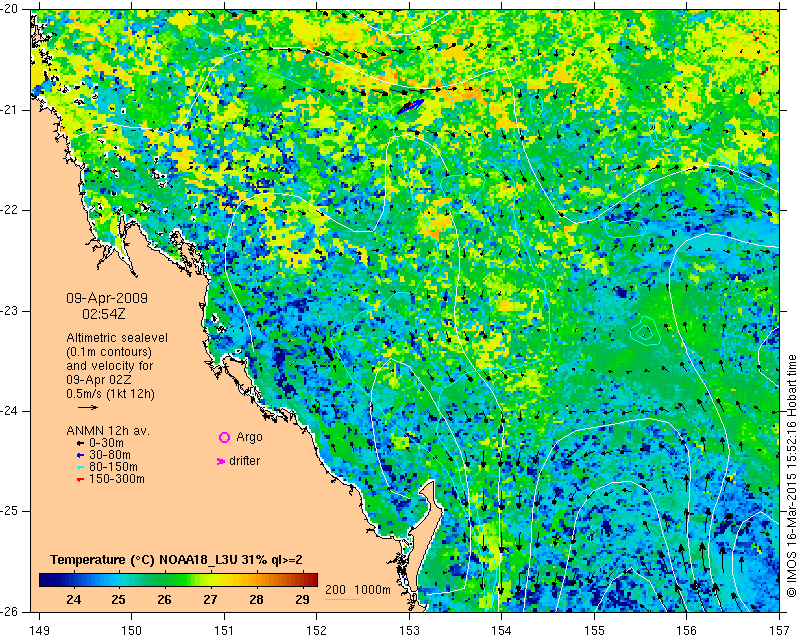The image size is (800, 640).
Task: Click the latitude axis label -21
Action: click(9, 110)
